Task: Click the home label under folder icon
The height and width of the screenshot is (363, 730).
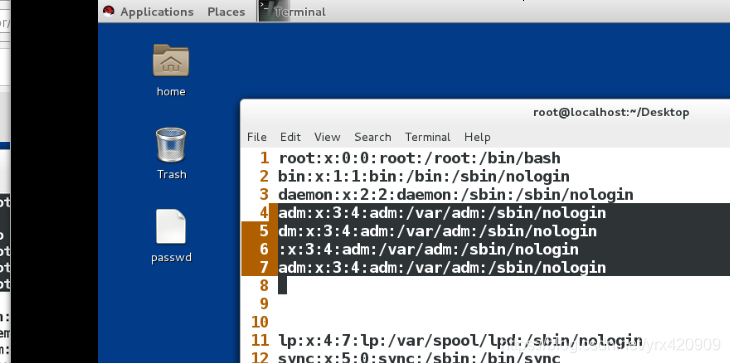Action: (171, 92)
